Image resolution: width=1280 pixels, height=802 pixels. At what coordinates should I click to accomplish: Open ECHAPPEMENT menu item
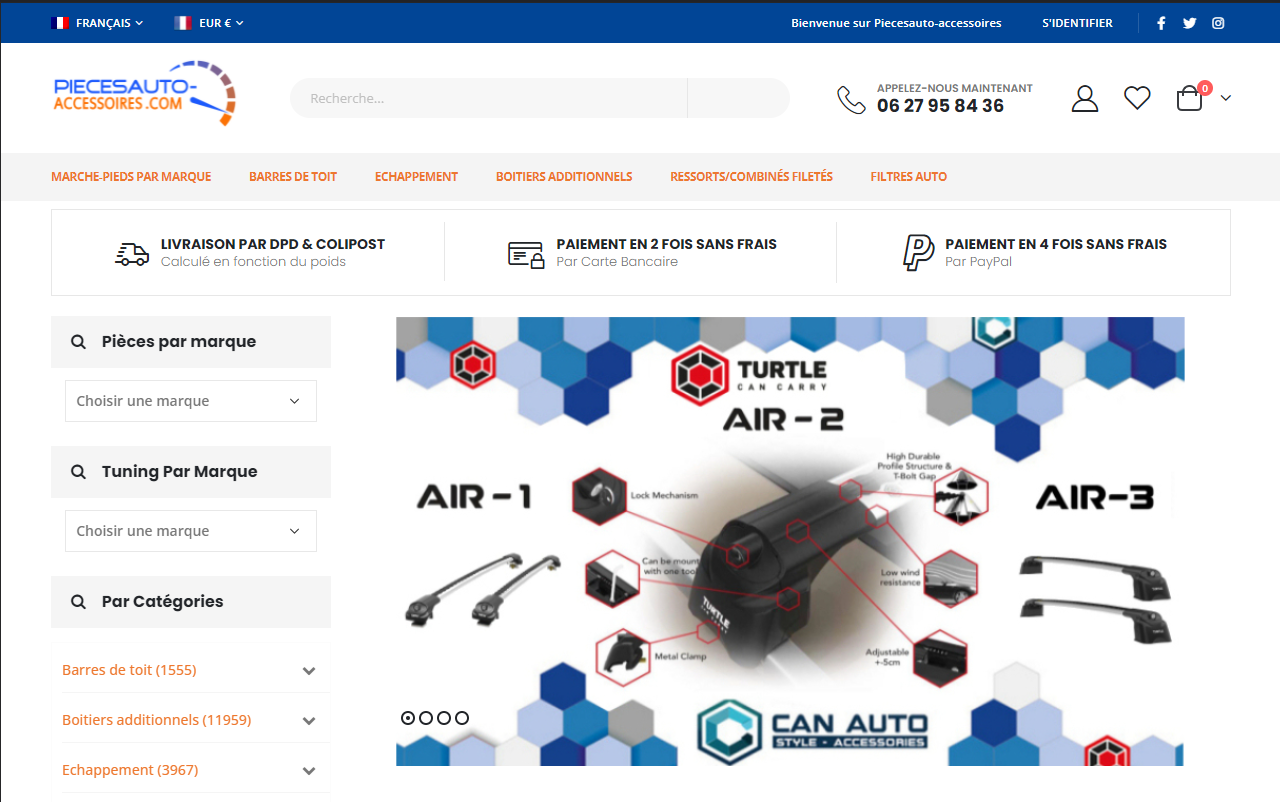pos(416,177)
